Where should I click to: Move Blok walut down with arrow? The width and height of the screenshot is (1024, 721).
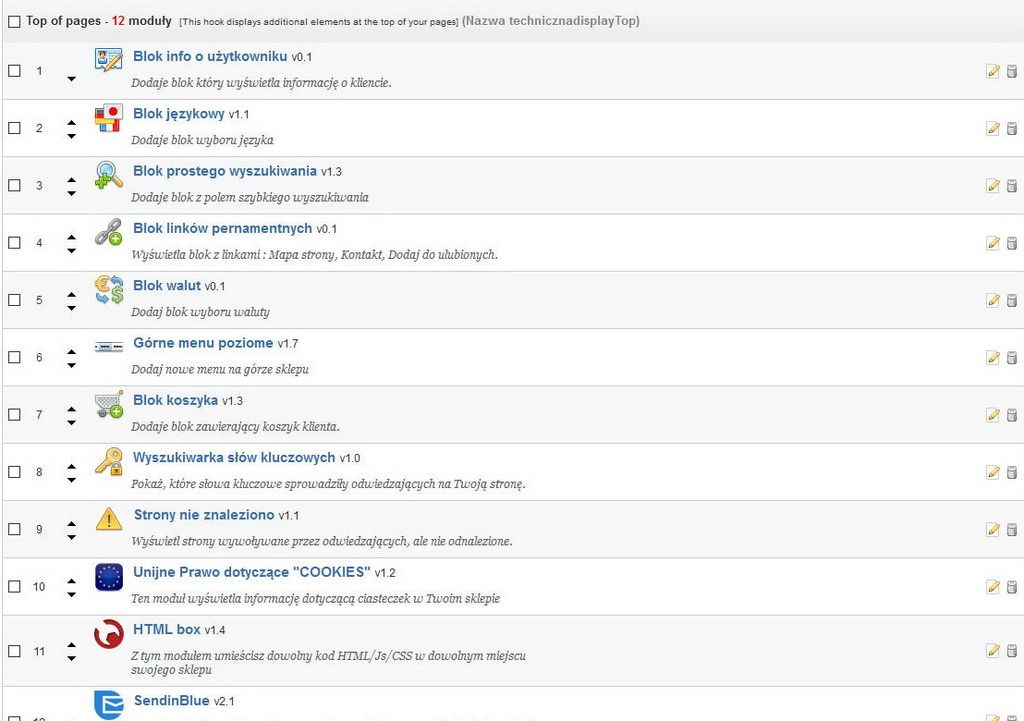(71, 307)
